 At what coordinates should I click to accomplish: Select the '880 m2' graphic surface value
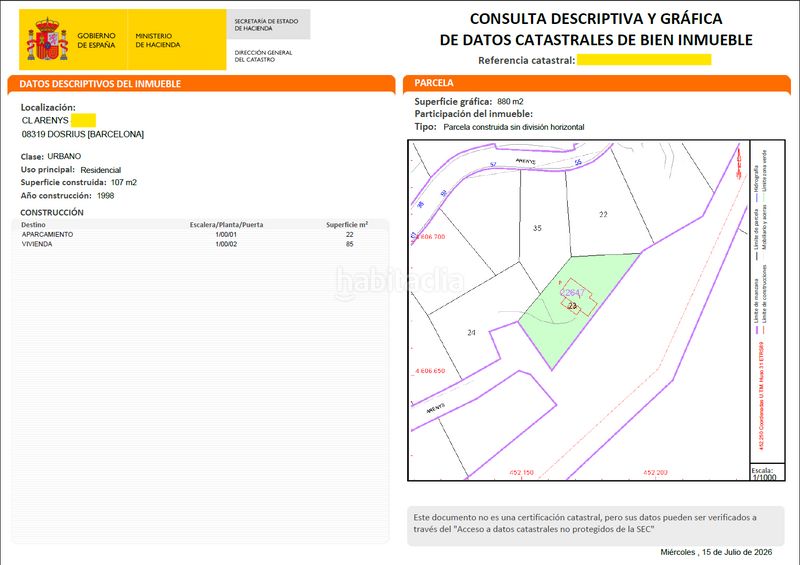[510, 102]
